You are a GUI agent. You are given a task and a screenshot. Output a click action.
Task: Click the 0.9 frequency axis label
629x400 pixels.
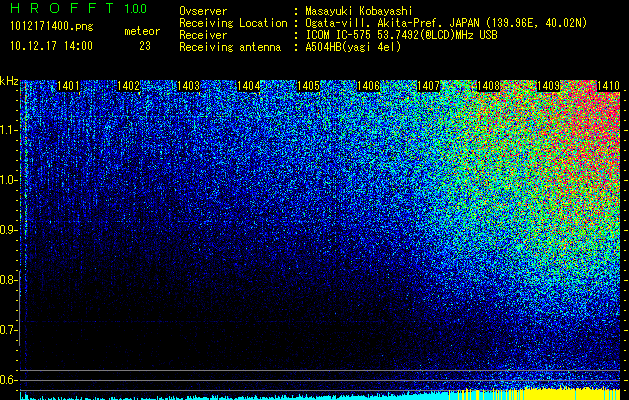pyautogui.click(x=9, y=230)
